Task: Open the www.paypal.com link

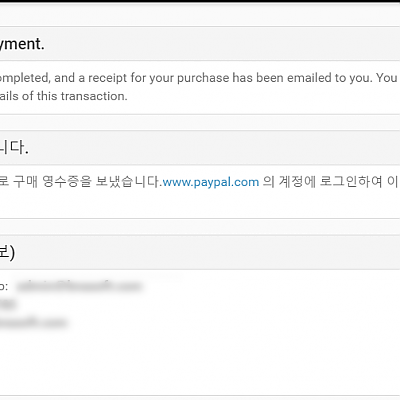Action: (211, 182)
